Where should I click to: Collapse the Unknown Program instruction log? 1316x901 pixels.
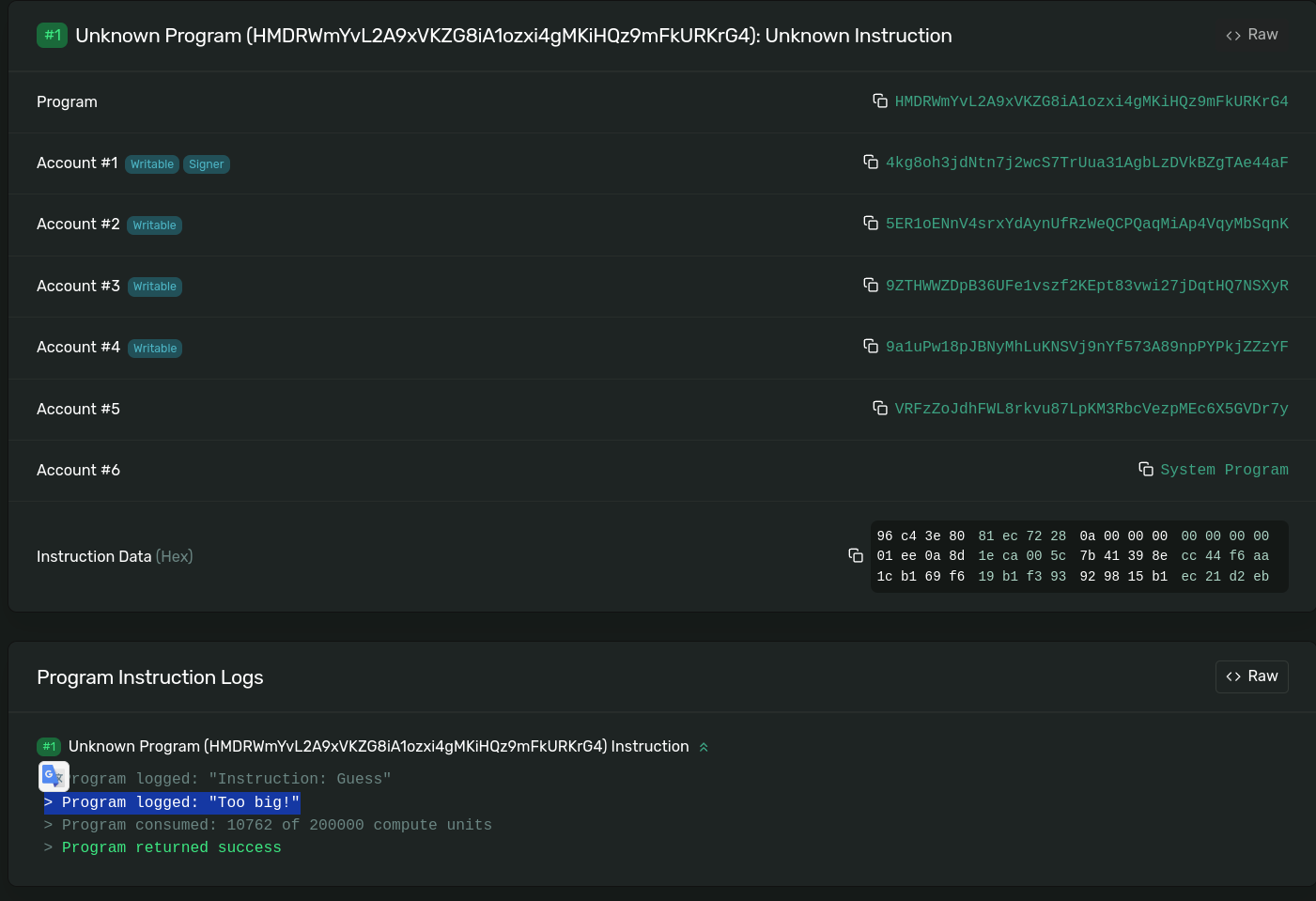click(x=703, y=747)
